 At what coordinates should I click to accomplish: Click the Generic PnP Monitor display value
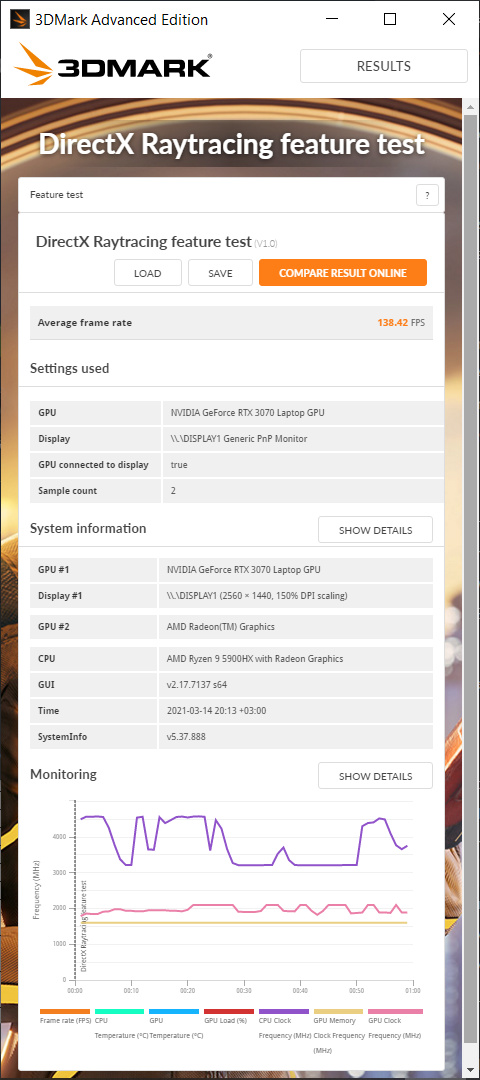[239, 439]
